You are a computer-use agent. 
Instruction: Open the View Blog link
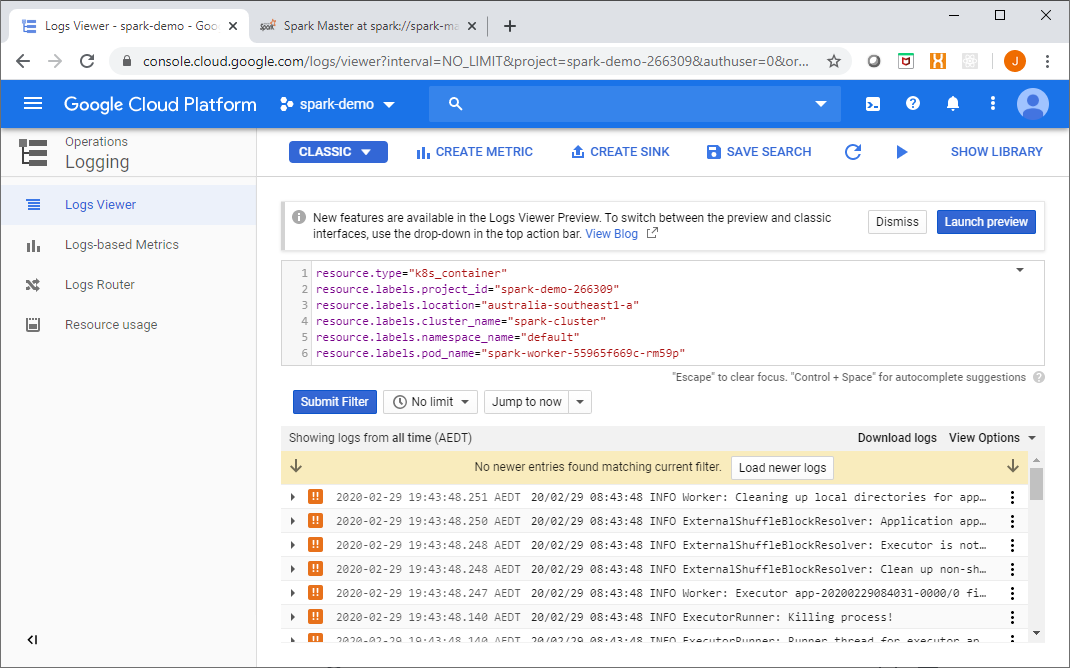pyautogui.click(x=611, y=233)
